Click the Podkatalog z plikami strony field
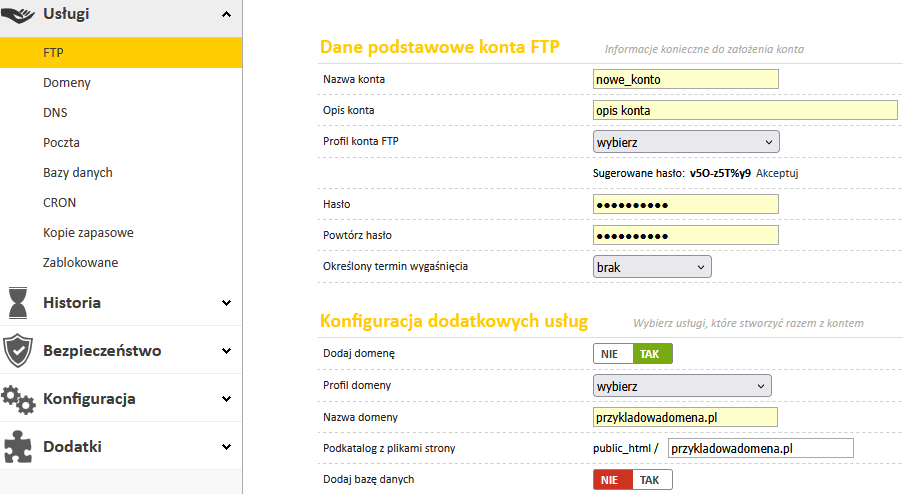 [x=761, y=448]
